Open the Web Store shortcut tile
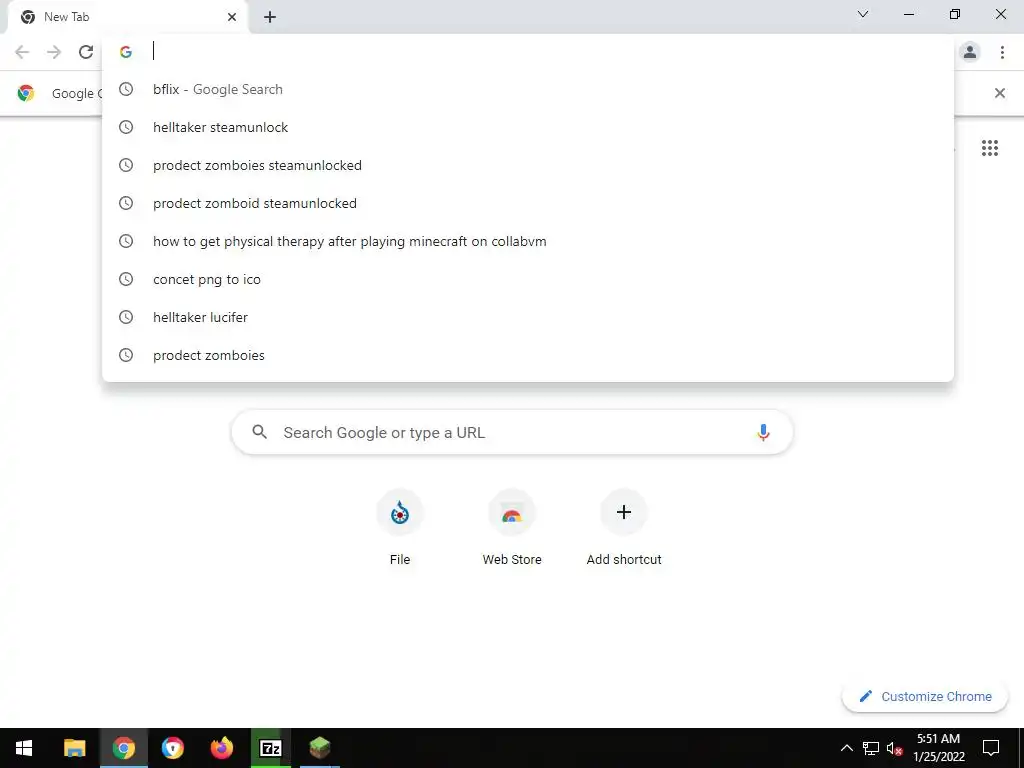Image resolution: width=1024 pixels, height=768 pixels. click(512, 527)
